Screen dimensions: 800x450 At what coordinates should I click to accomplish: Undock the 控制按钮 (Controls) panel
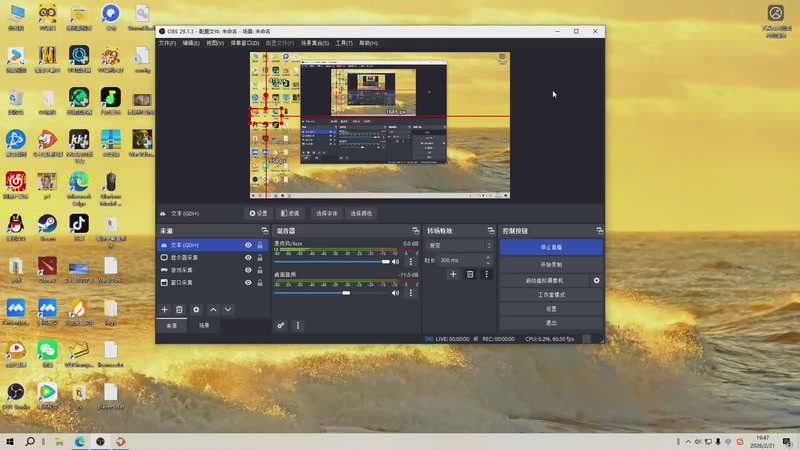click(x=599, y=231)
